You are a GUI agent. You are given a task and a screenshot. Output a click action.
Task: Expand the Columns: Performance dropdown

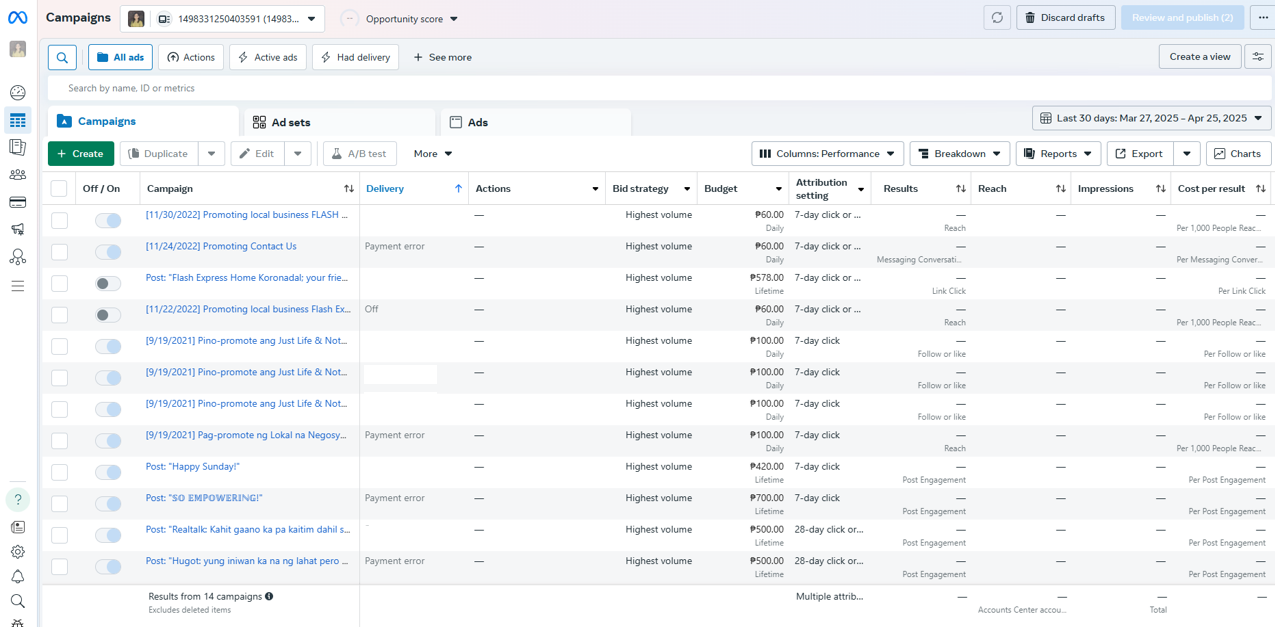point(827,154)
